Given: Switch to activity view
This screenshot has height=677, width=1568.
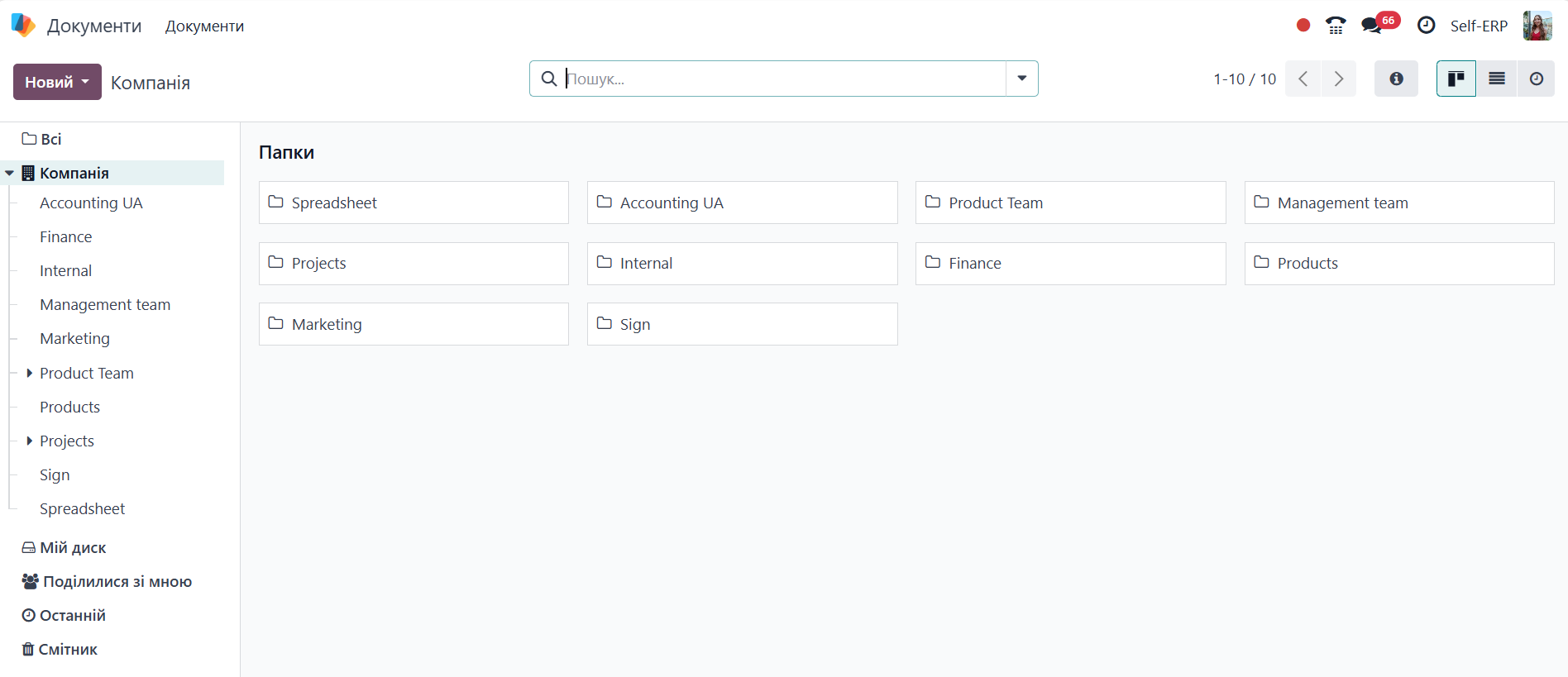Looking at the screenshot, I should point(1537,79).
